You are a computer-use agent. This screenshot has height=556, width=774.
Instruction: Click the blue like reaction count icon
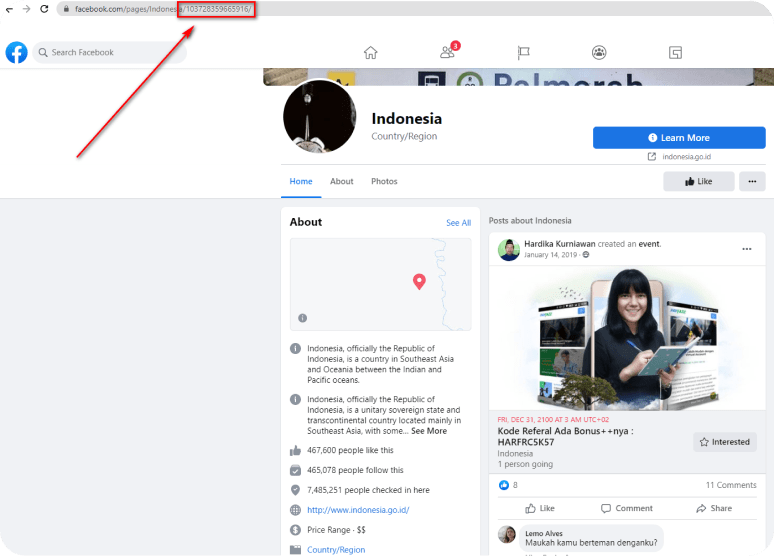tap(503, 485)
